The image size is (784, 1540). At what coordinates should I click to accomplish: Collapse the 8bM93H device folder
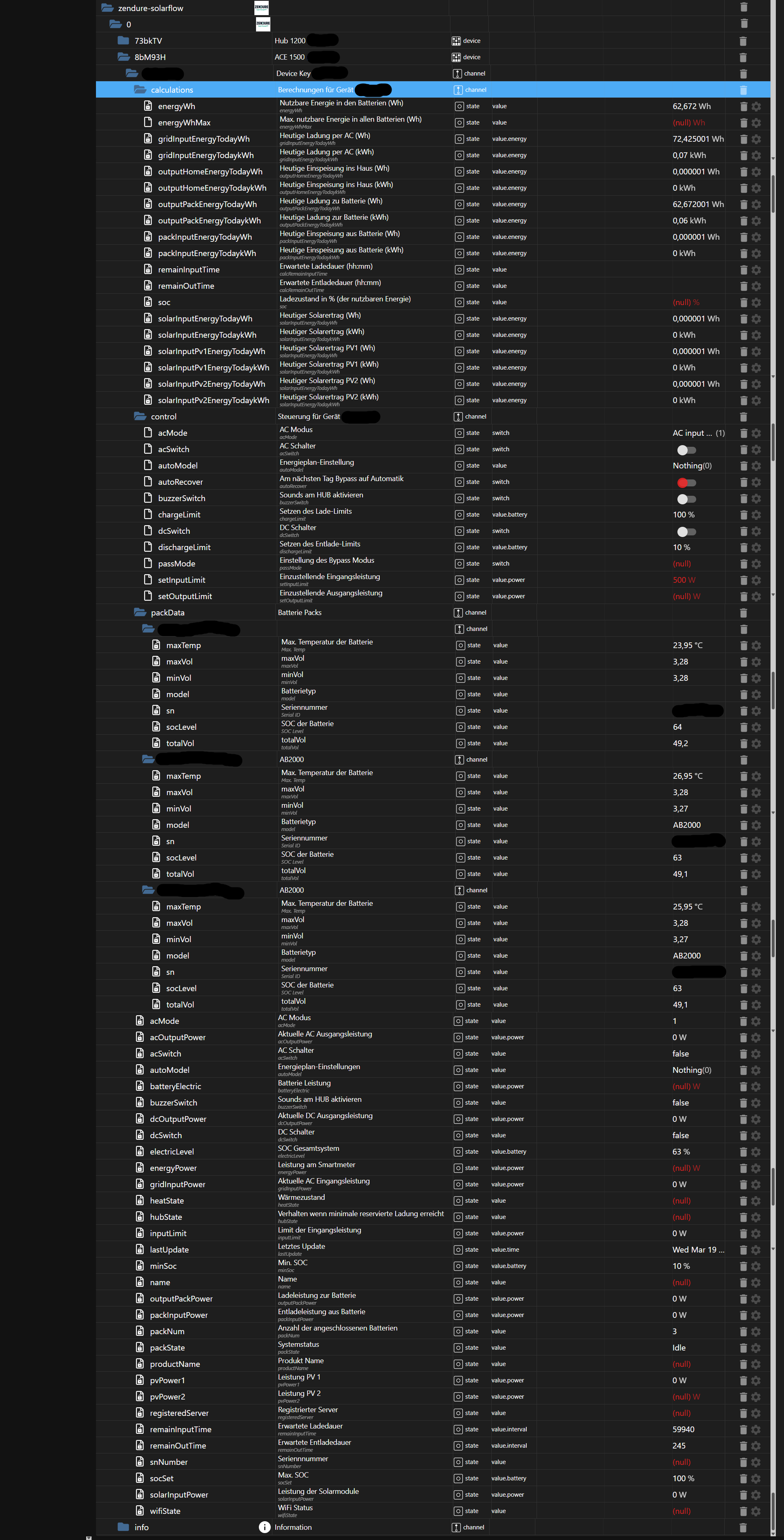click(x=124, y=57)
